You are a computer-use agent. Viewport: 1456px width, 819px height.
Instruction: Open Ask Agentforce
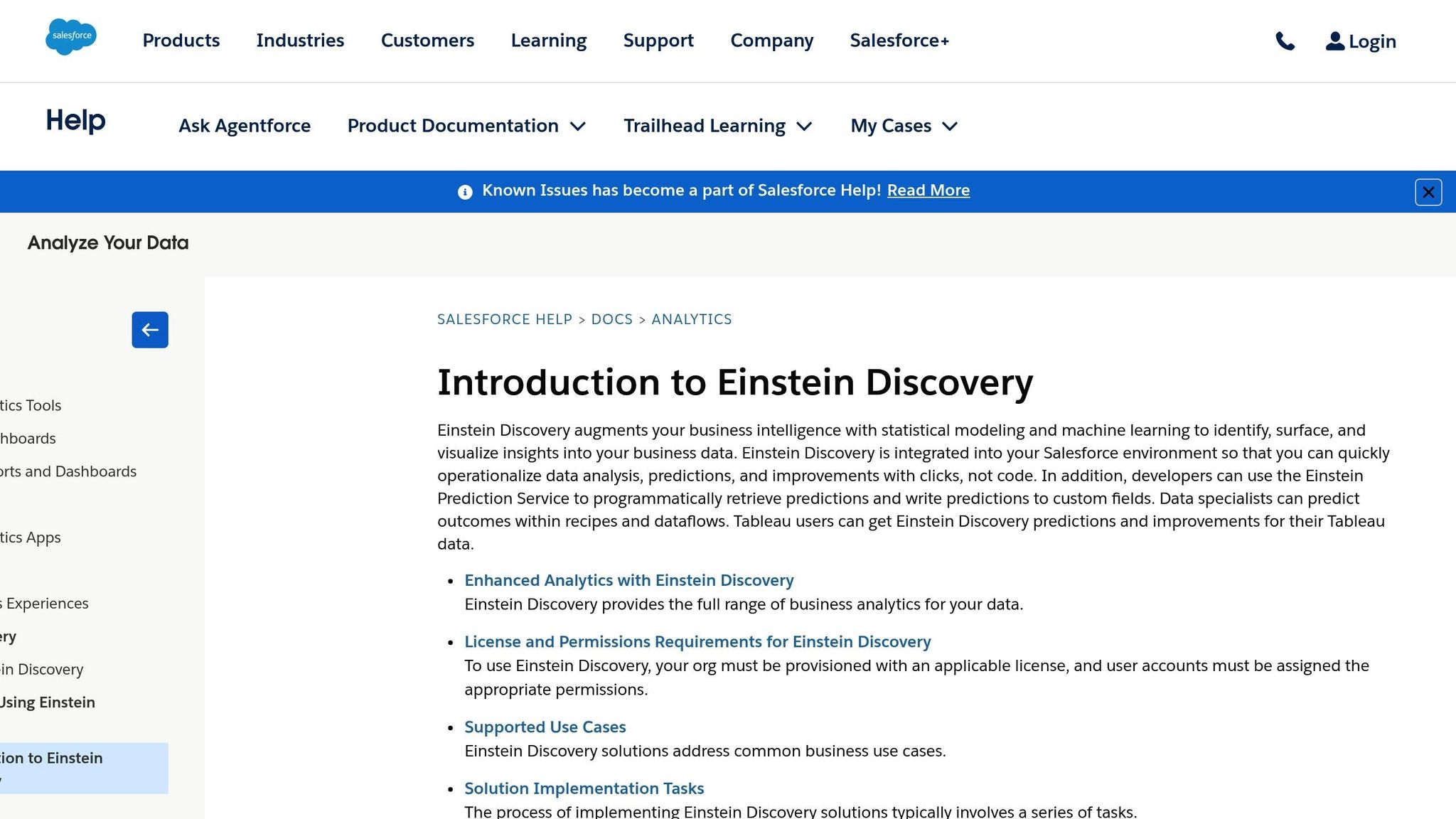click(x=245, y=126)
